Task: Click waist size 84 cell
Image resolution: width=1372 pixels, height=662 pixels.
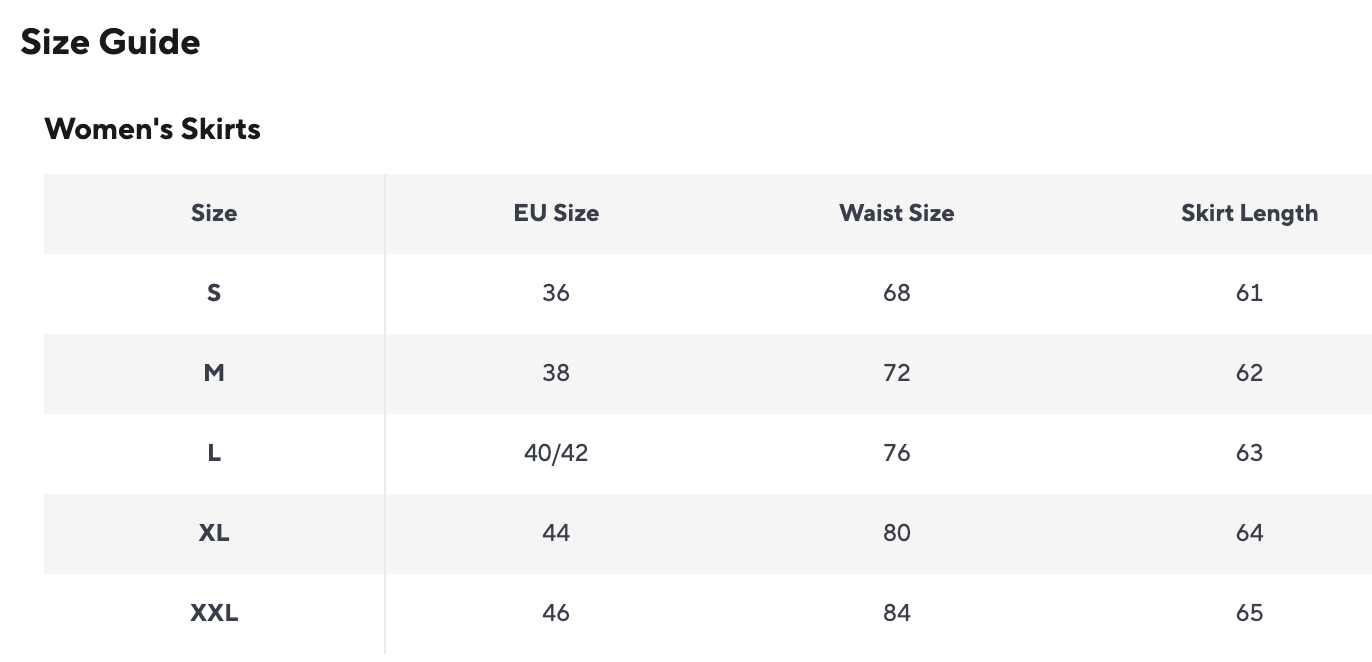Action: [897, 613]
